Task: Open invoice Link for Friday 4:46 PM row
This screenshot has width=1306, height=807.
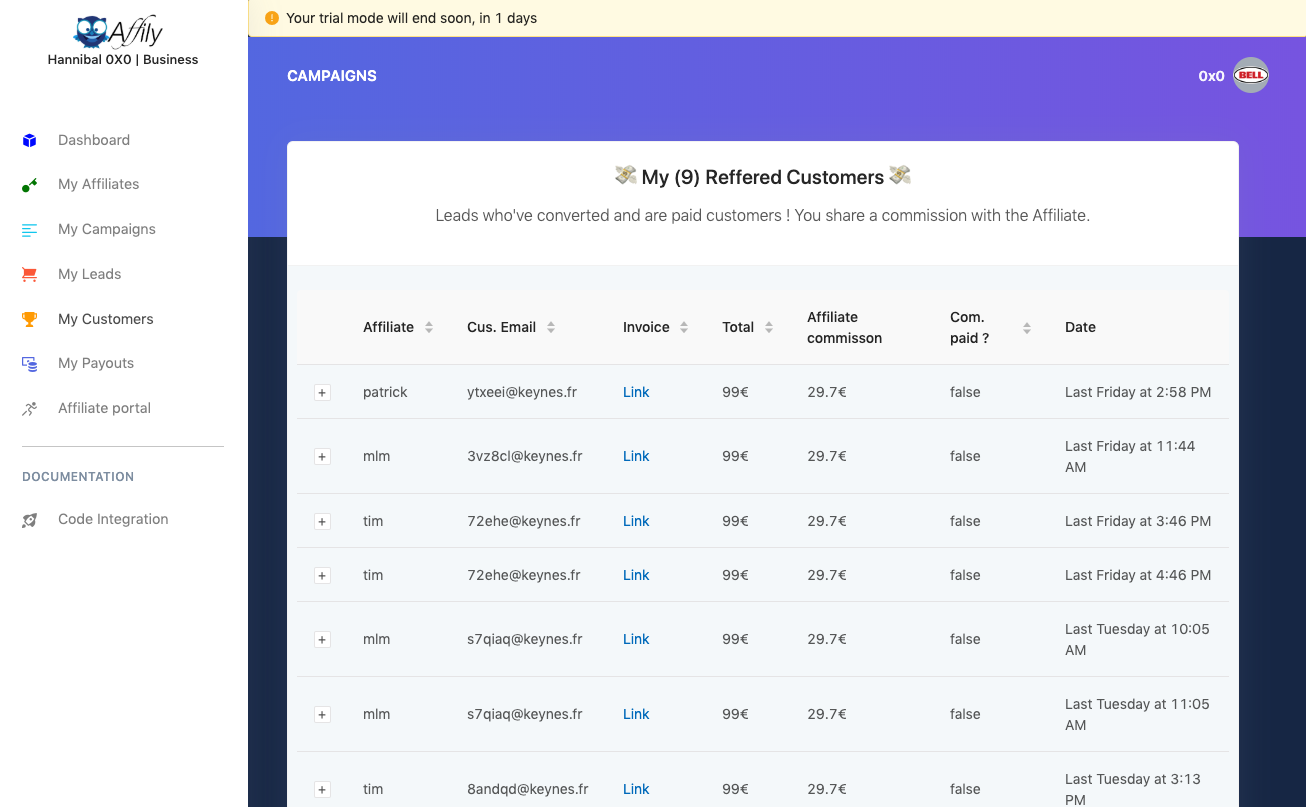Action: (636, 575)
